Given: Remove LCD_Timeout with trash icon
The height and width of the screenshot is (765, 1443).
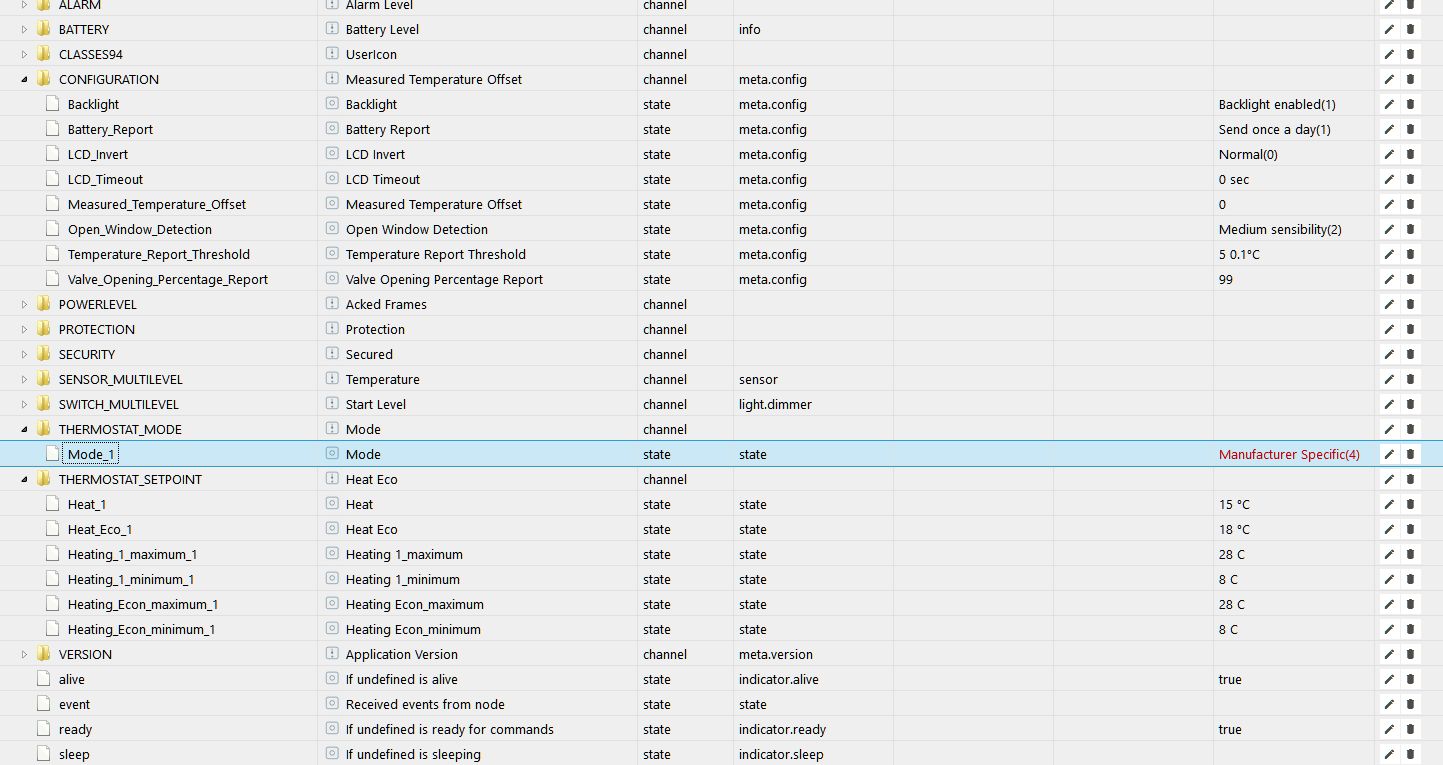Looking at the screenshot, I should (1411, 179).
